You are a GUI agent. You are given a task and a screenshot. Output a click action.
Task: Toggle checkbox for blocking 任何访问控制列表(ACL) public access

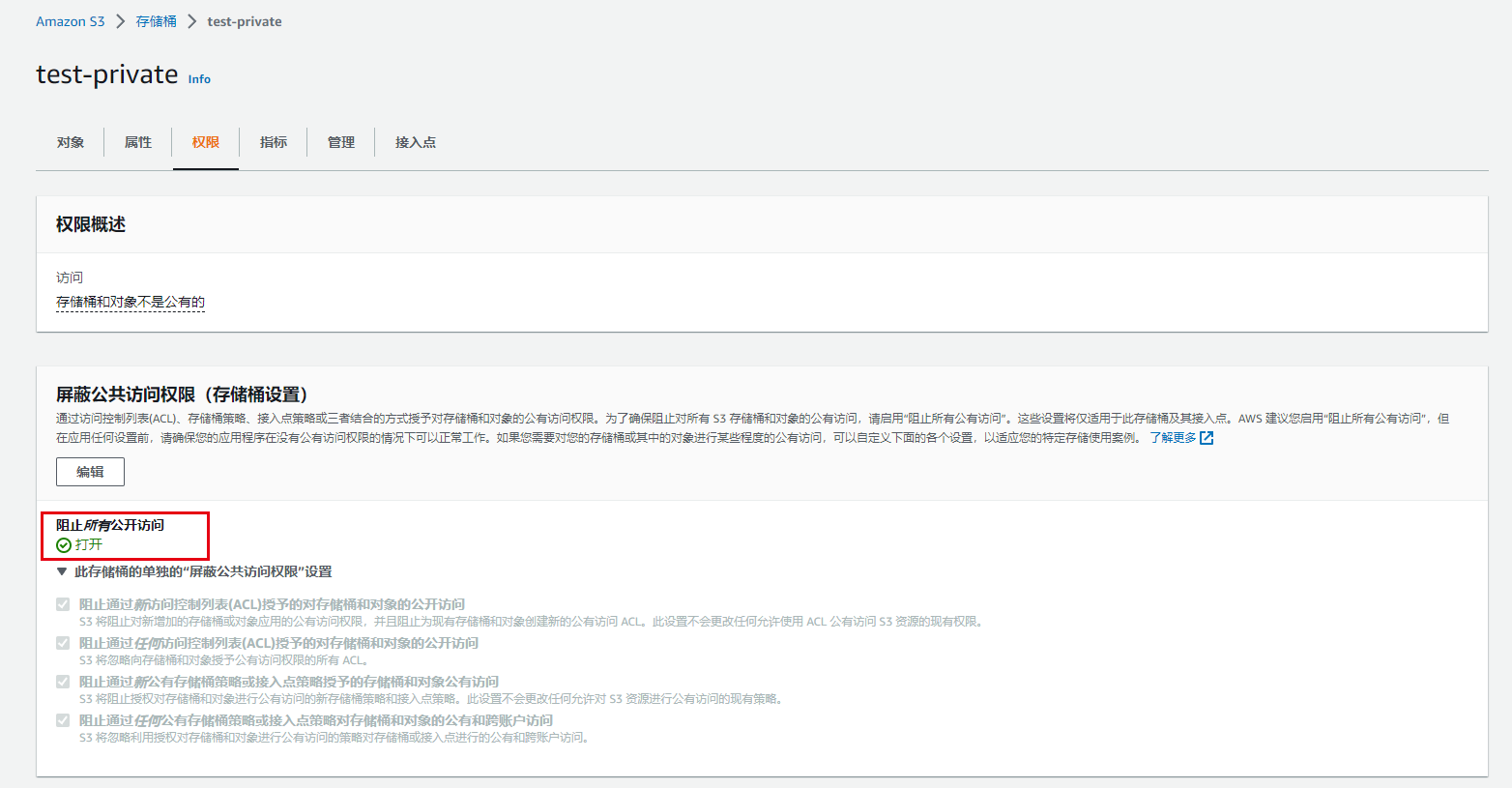[x=63, y=643]
